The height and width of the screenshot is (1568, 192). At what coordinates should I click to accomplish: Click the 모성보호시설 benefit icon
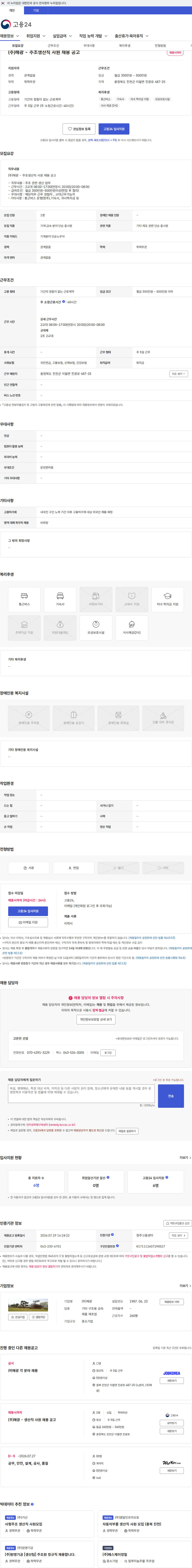(96, 628)
